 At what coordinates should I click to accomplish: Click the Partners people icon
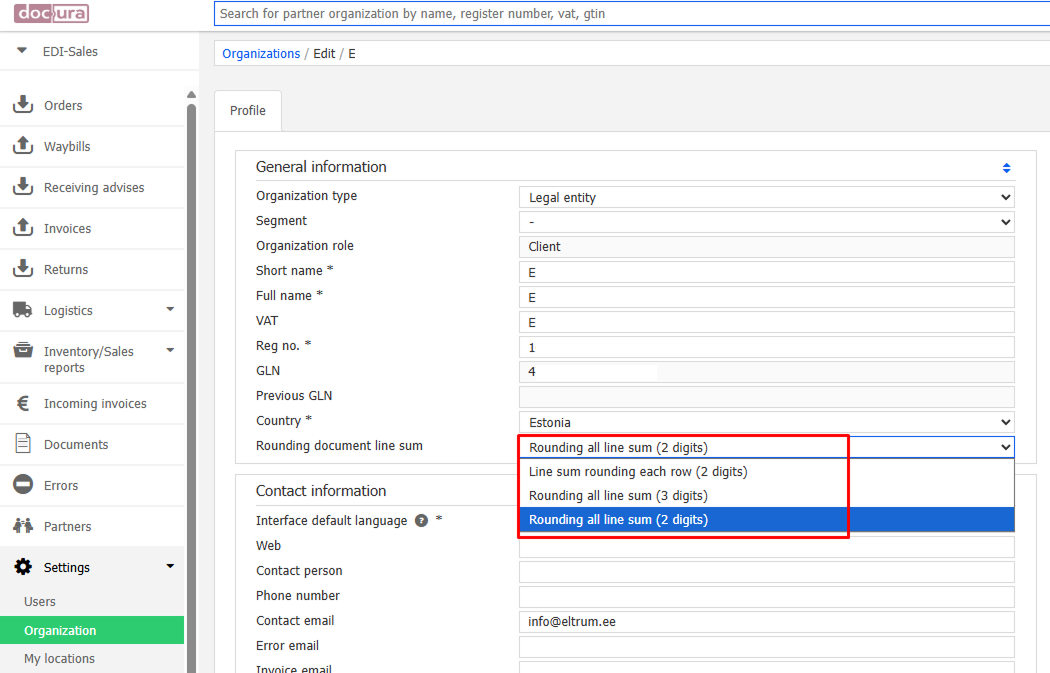[22, 526]
